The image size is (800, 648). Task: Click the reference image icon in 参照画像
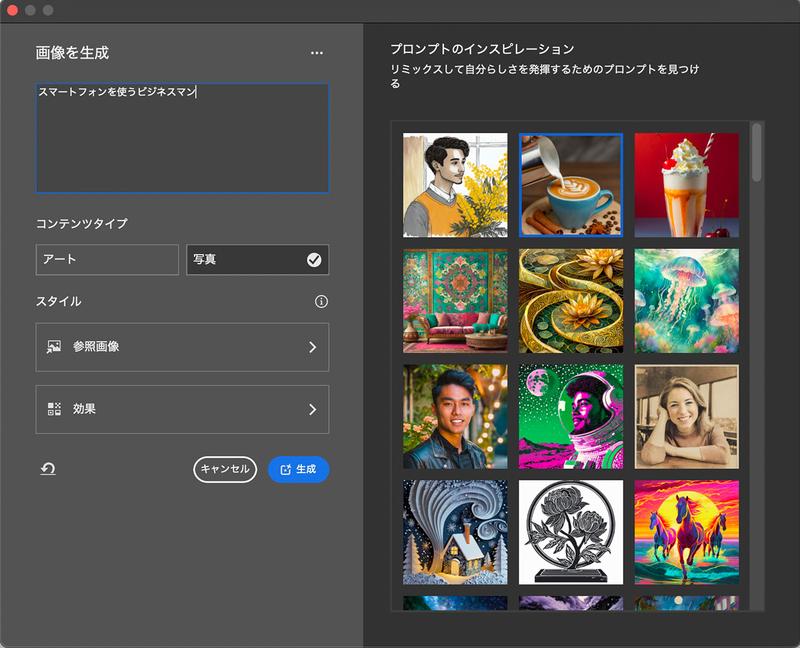click(x=53, y=345)
